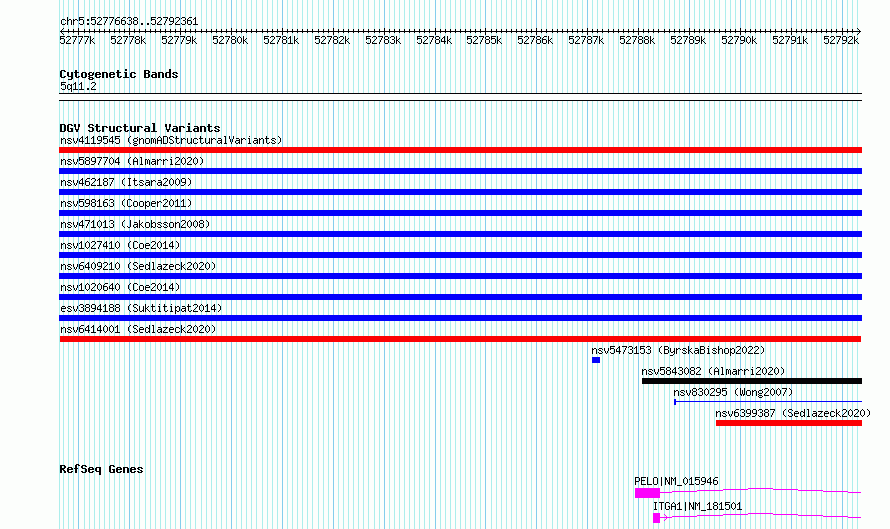
Task: Click the black bar of nsv5843082
Action: pos(752,381)
